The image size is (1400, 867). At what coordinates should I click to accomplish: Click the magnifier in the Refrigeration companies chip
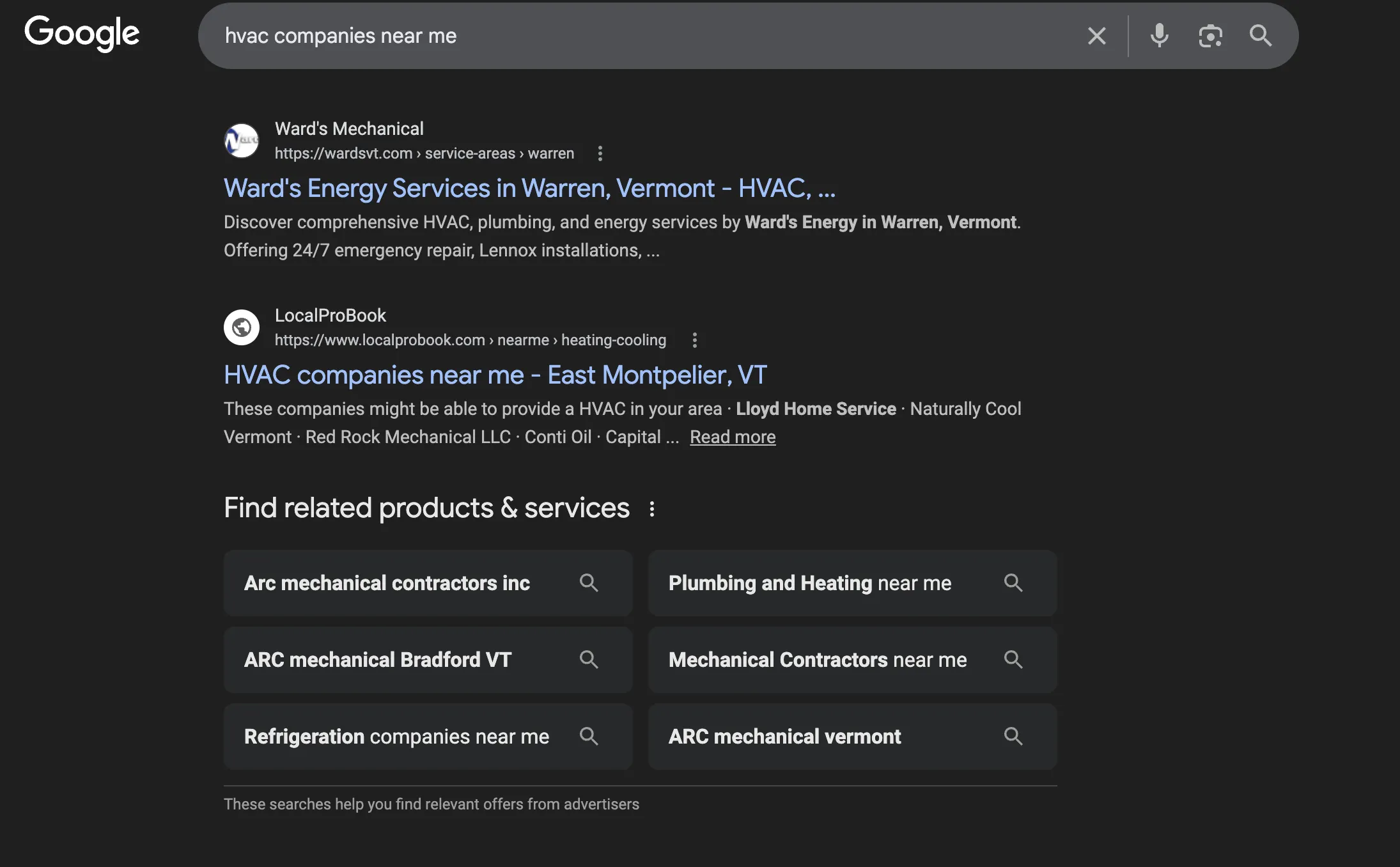589,736
